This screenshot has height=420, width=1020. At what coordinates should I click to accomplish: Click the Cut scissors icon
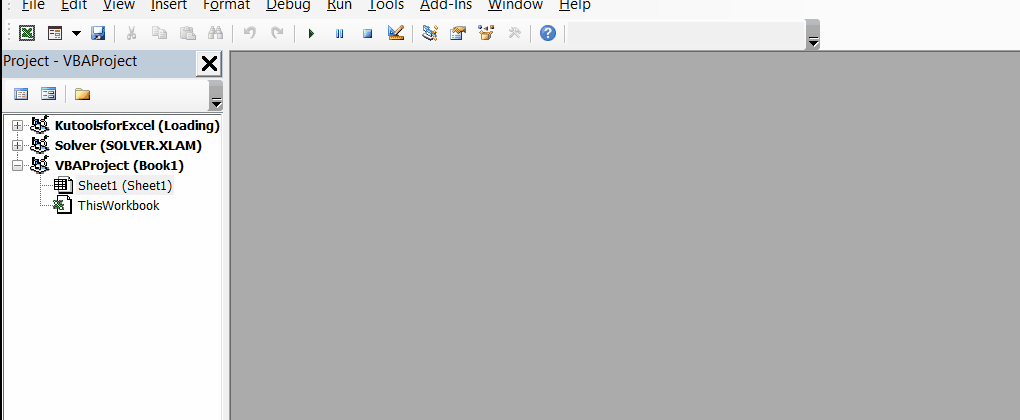click(x=131, y=33)
